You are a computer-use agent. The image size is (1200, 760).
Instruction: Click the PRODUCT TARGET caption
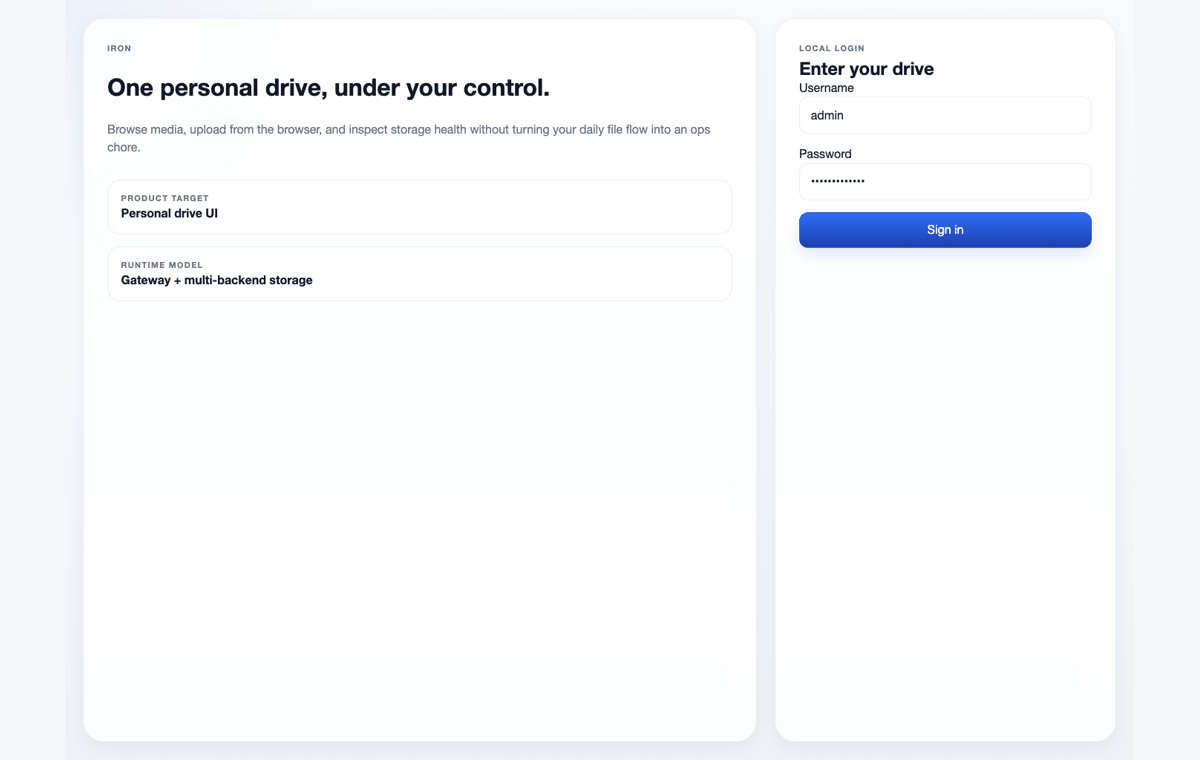click(x=165, y=198)
